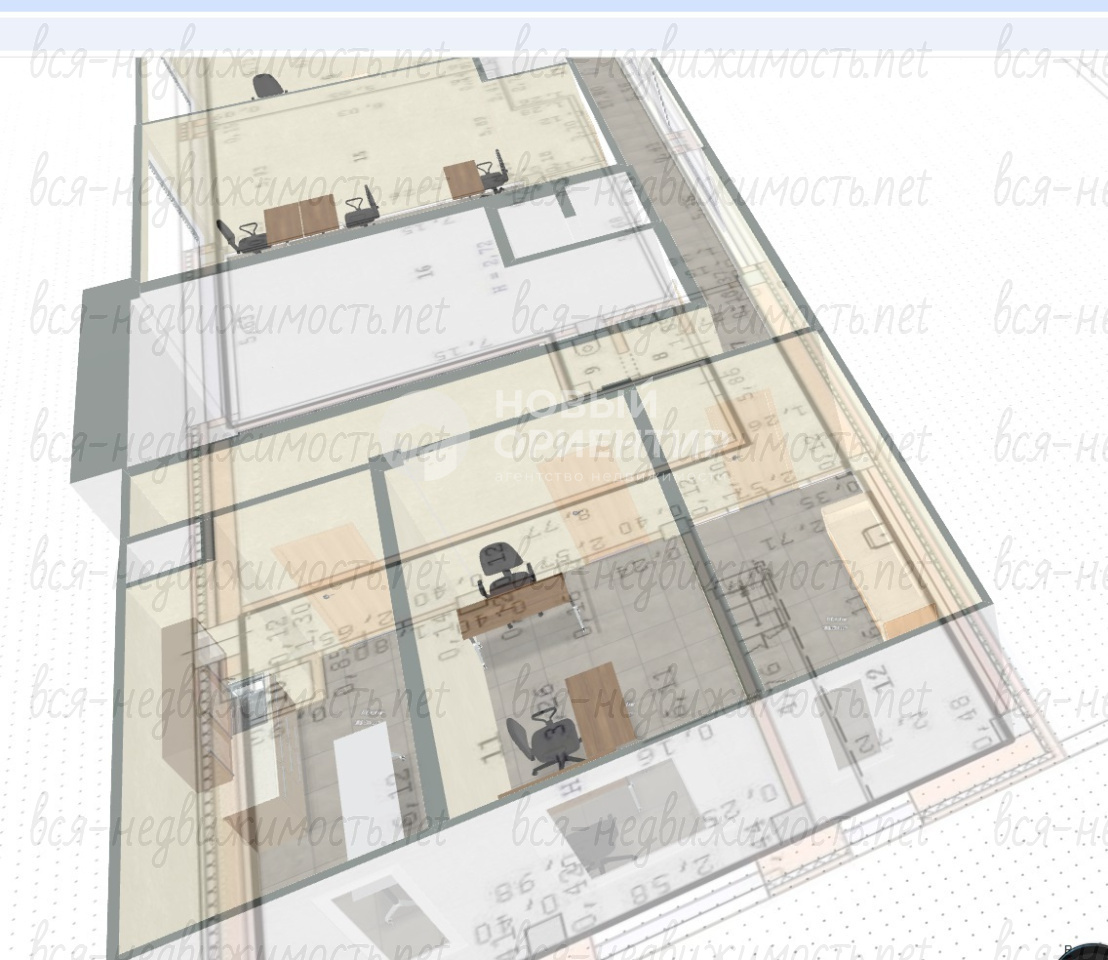Select the office chair in the topmost room

pos(267,85)
